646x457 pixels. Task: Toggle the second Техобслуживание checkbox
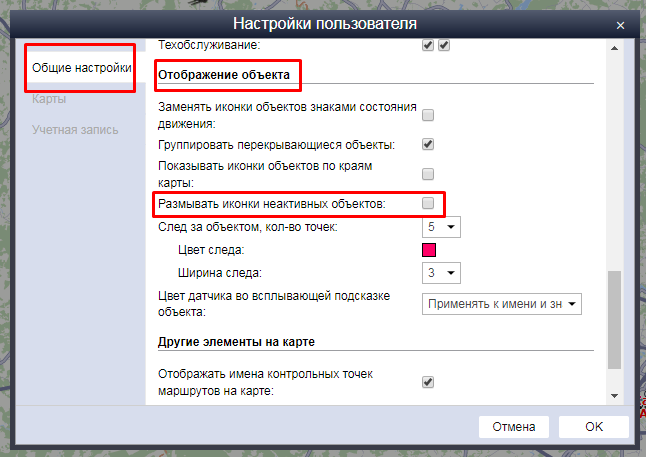click(444, 46)
